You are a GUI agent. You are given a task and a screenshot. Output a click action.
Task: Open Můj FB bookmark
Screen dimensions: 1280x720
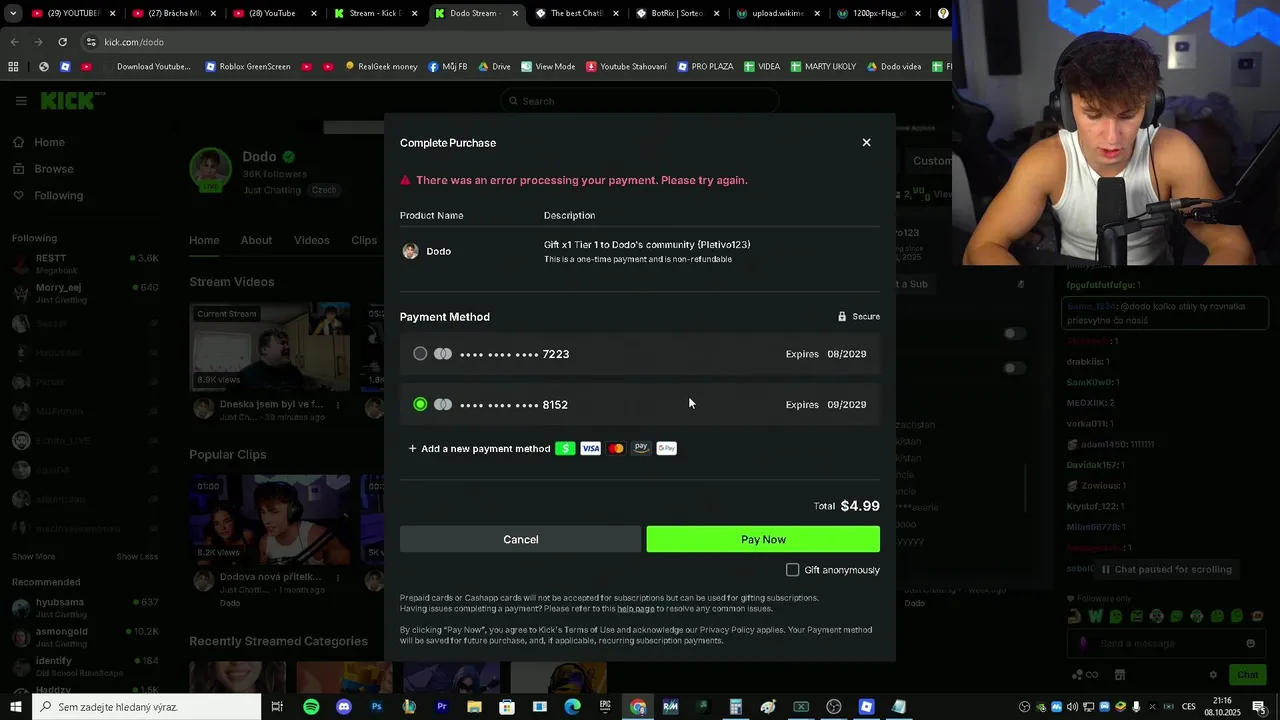447,67
